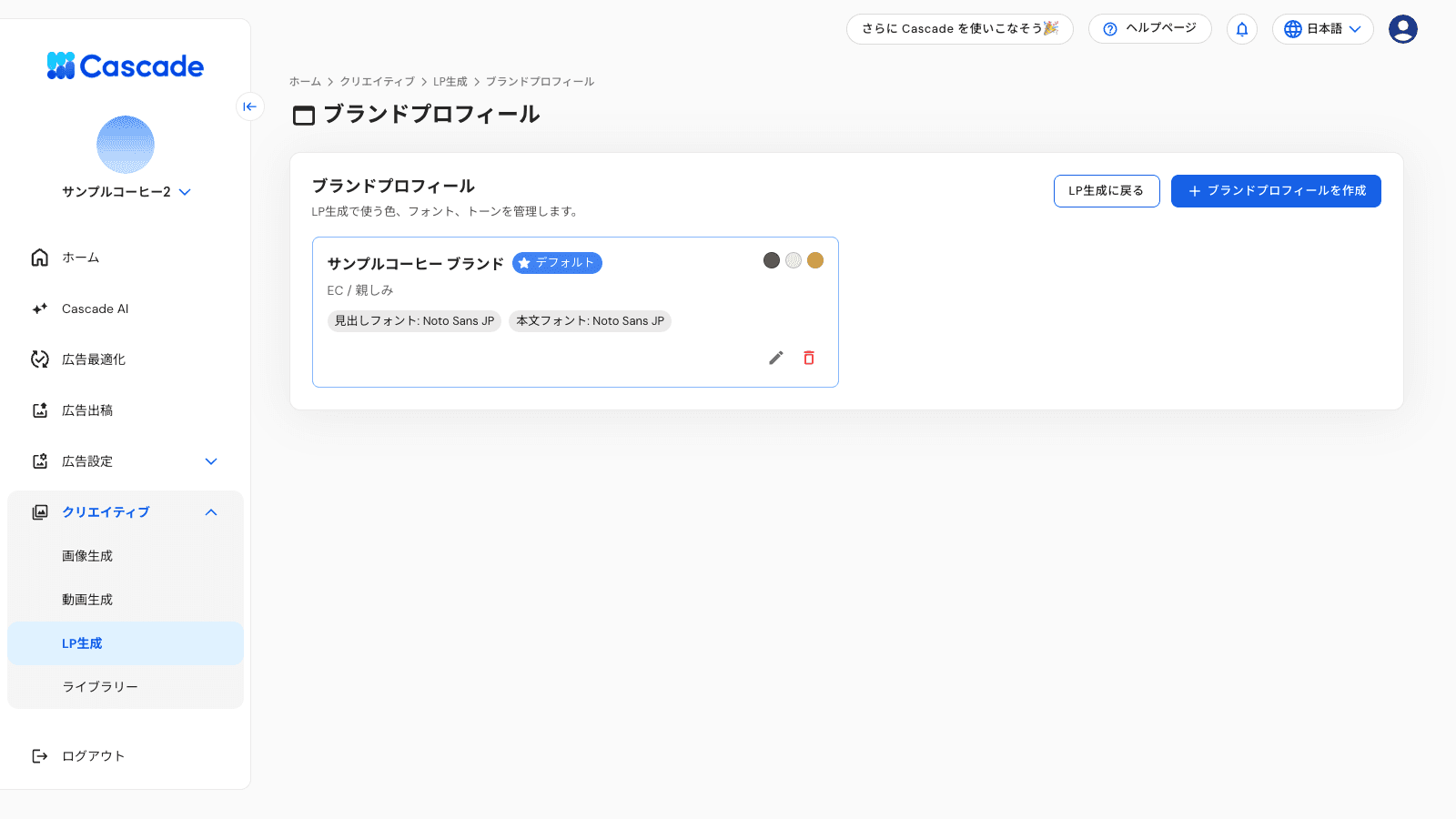Click the globe language icon

(x=1293, y=29)
